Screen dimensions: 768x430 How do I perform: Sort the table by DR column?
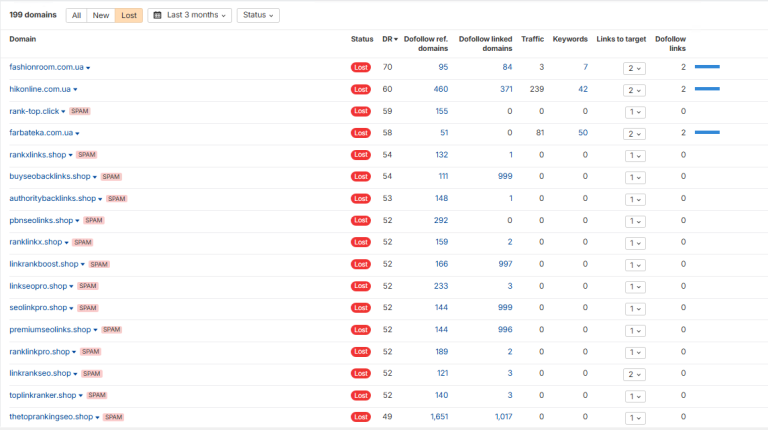click(x=390, y=39)
